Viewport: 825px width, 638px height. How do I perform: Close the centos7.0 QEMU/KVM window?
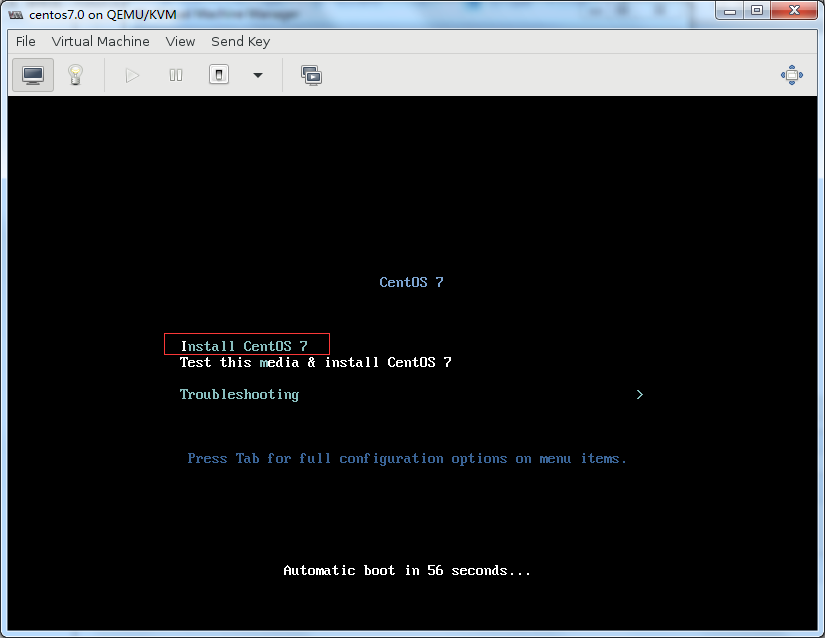[x=794, y=11]
